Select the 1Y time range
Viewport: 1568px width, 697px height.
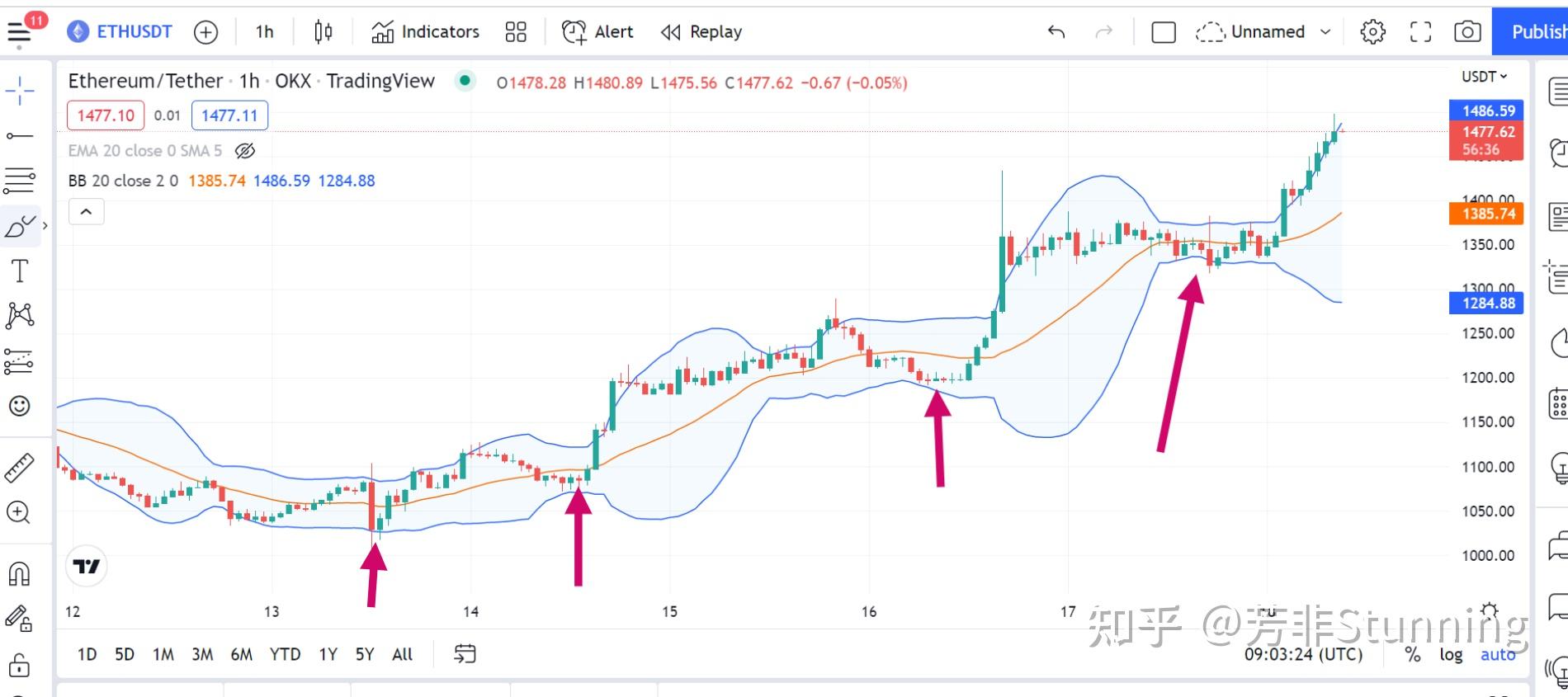328,654
